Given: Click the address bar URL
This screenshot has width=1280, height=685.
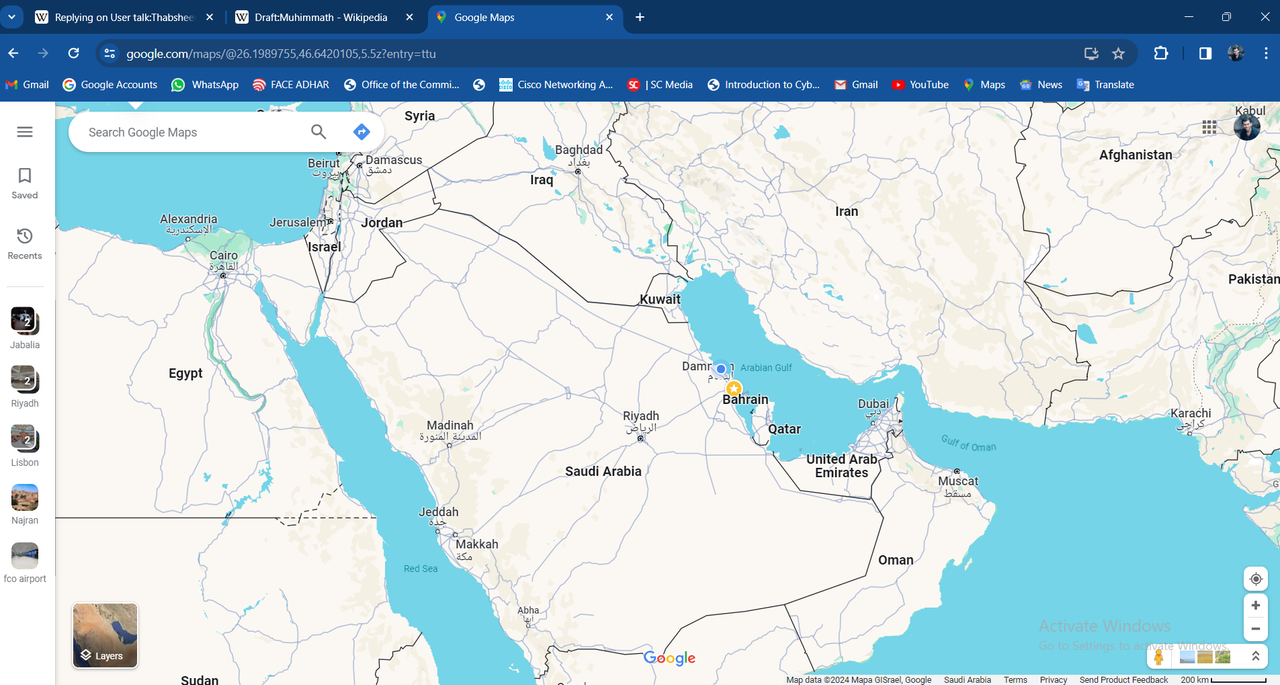Looking at the screenshot, I should tap(281, 54).
